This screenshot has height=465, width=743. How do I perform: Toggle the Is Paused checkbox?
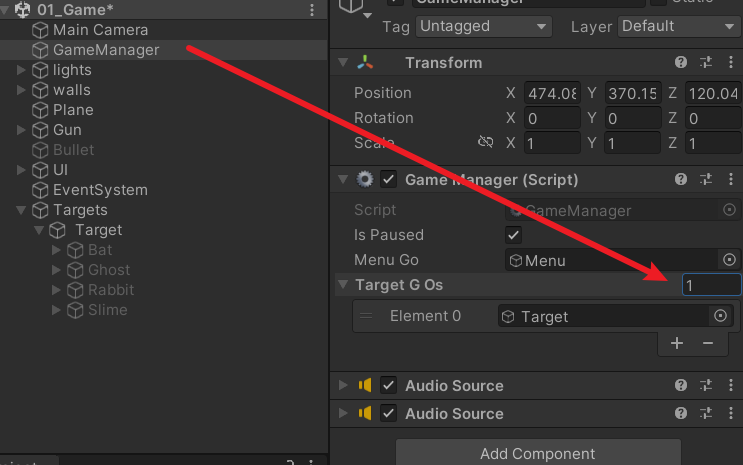pos(514,235)
